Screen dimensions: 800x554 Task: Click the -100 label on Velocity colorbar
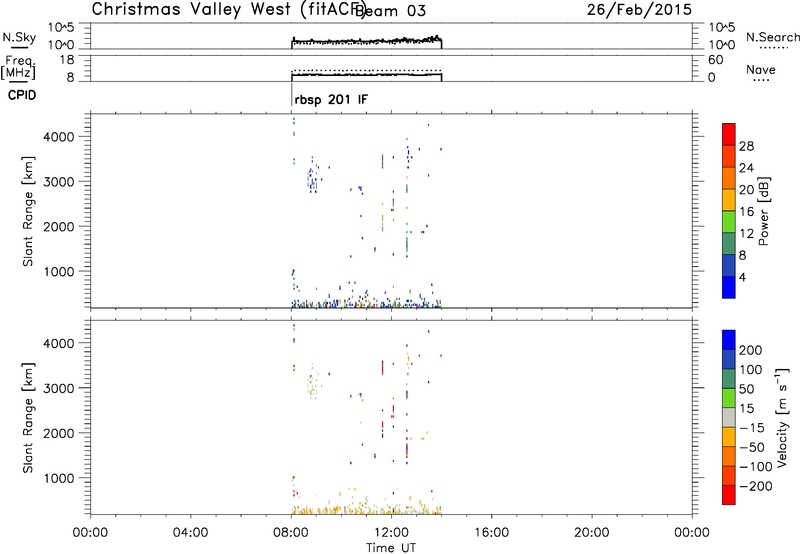pyautogui.click(x=756, y=467)
